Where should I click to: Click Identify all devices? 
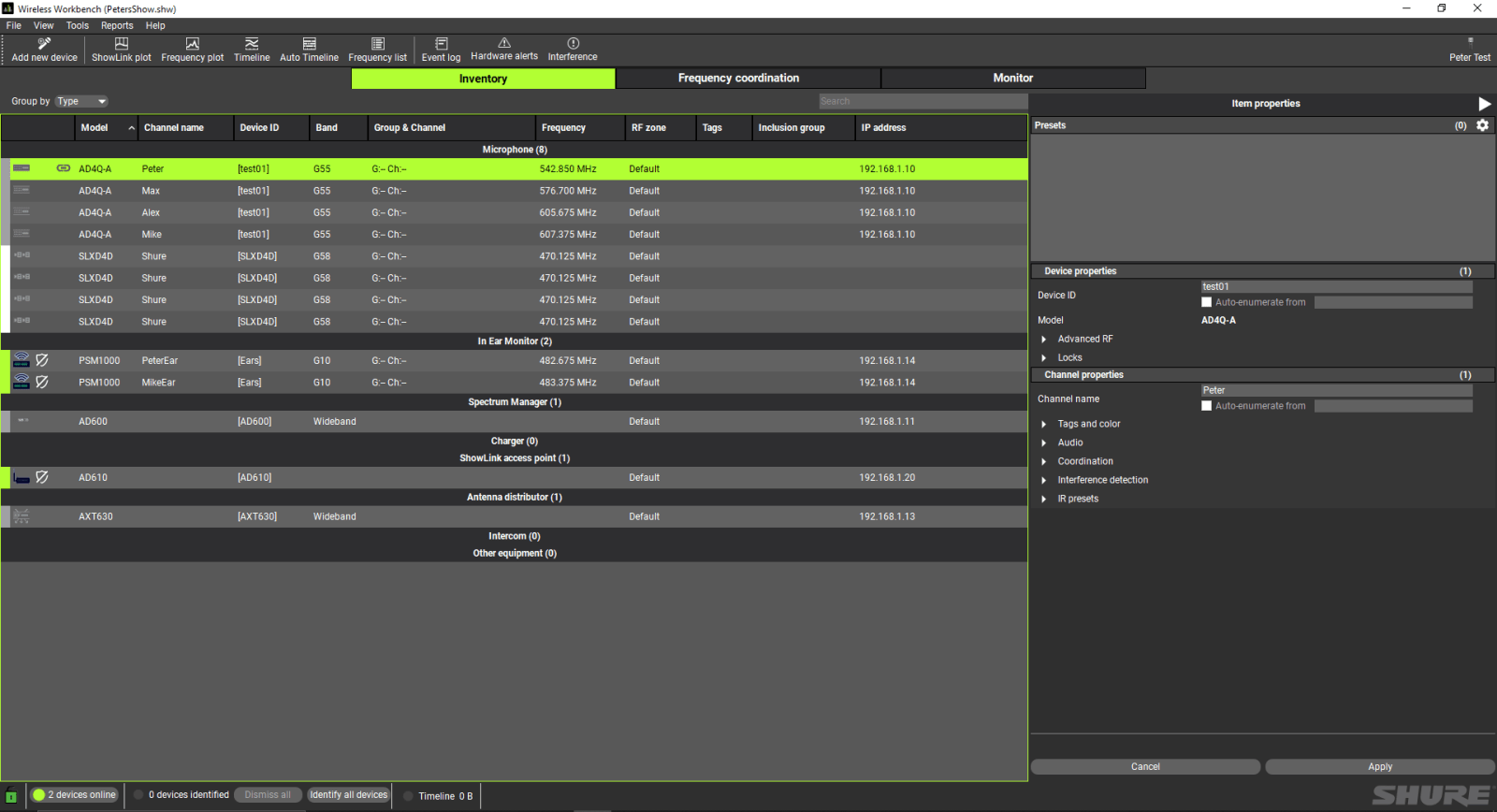pos(349,795)
